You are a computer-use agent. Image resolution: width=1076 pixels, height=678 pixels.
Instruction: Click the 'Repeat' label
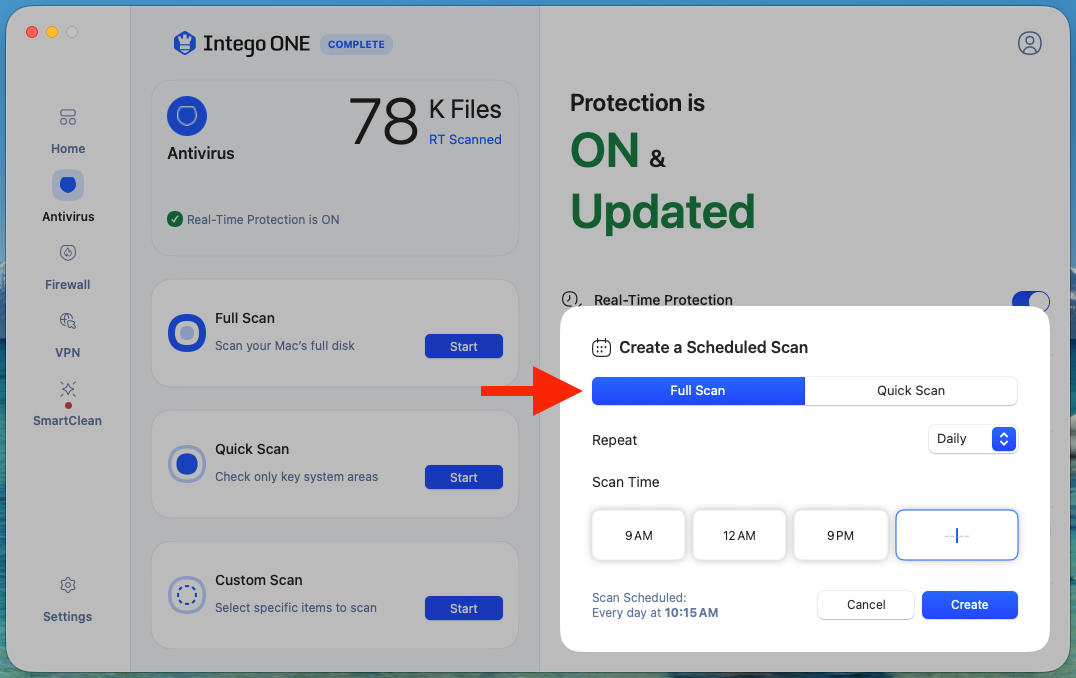click(615, 440)
